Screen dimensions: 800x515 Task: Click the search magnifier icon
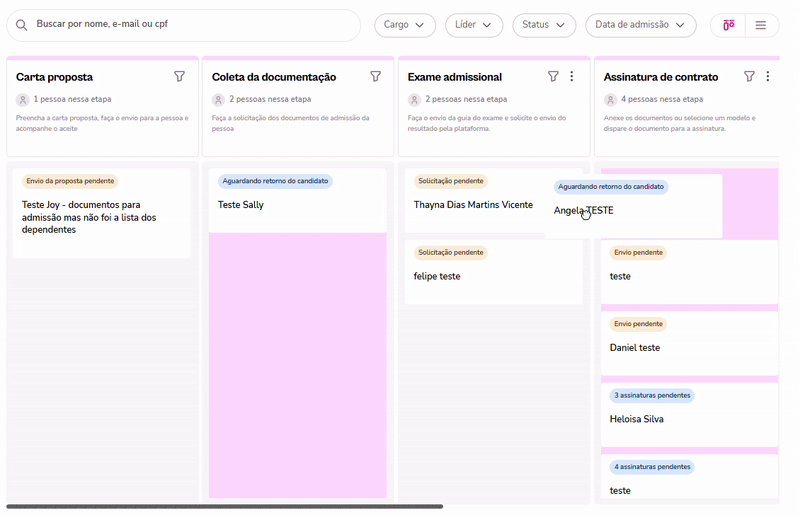tap(21, 25)
